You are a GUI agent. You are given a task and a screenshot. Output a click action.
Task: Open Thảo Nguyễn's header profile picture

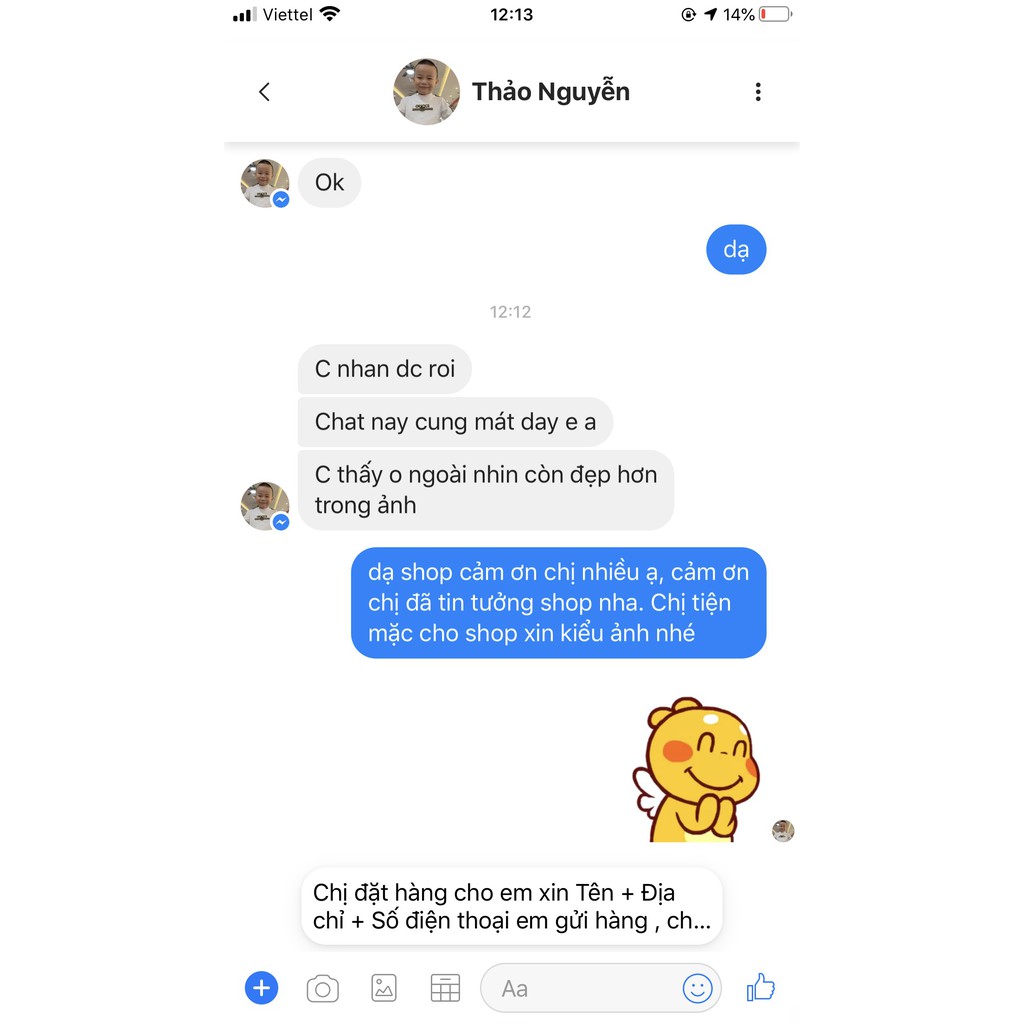click(426, 91)
